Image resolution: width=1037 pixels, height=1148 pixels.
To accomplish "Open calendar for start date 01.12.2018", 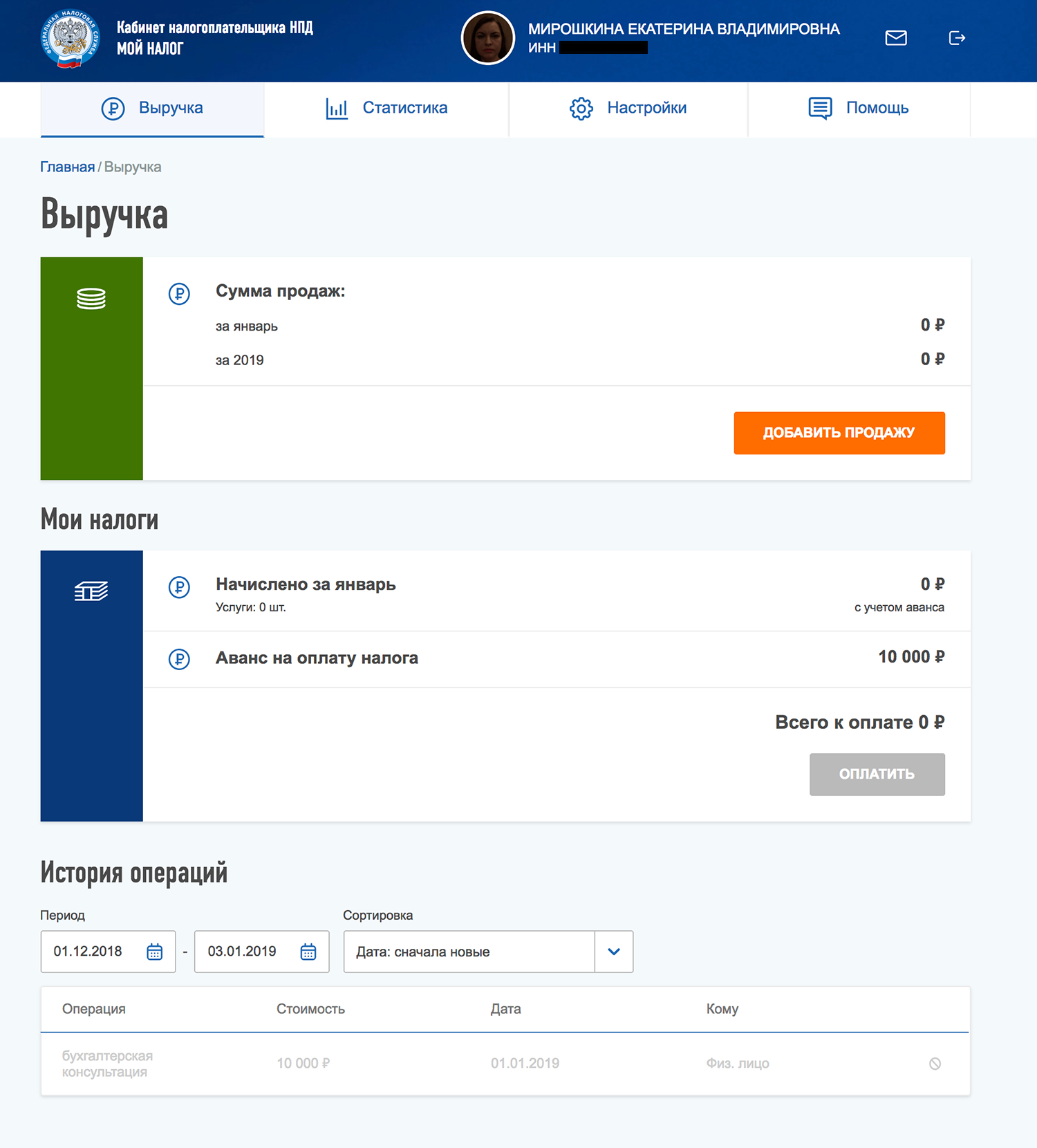I will coord(154,952).
